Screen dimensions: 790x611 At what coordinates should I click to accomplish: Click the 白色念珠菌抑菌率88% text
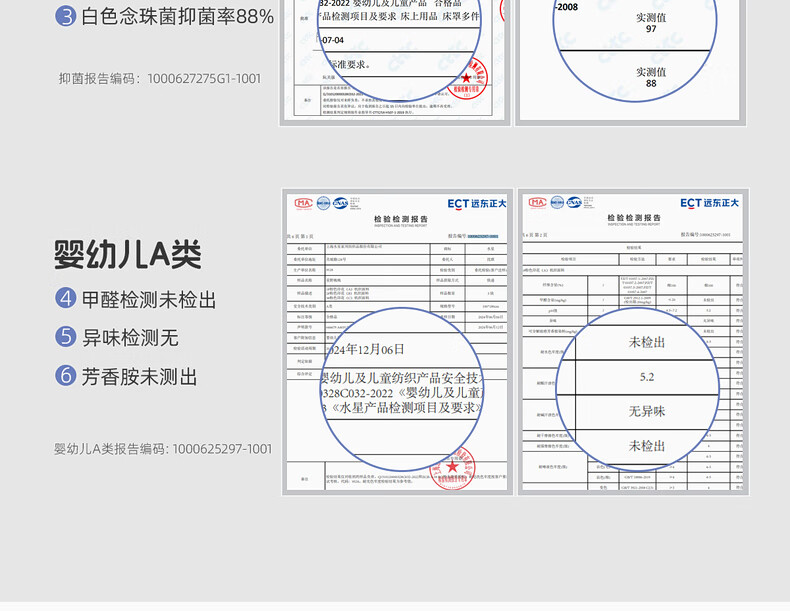(x=177, y=16)
